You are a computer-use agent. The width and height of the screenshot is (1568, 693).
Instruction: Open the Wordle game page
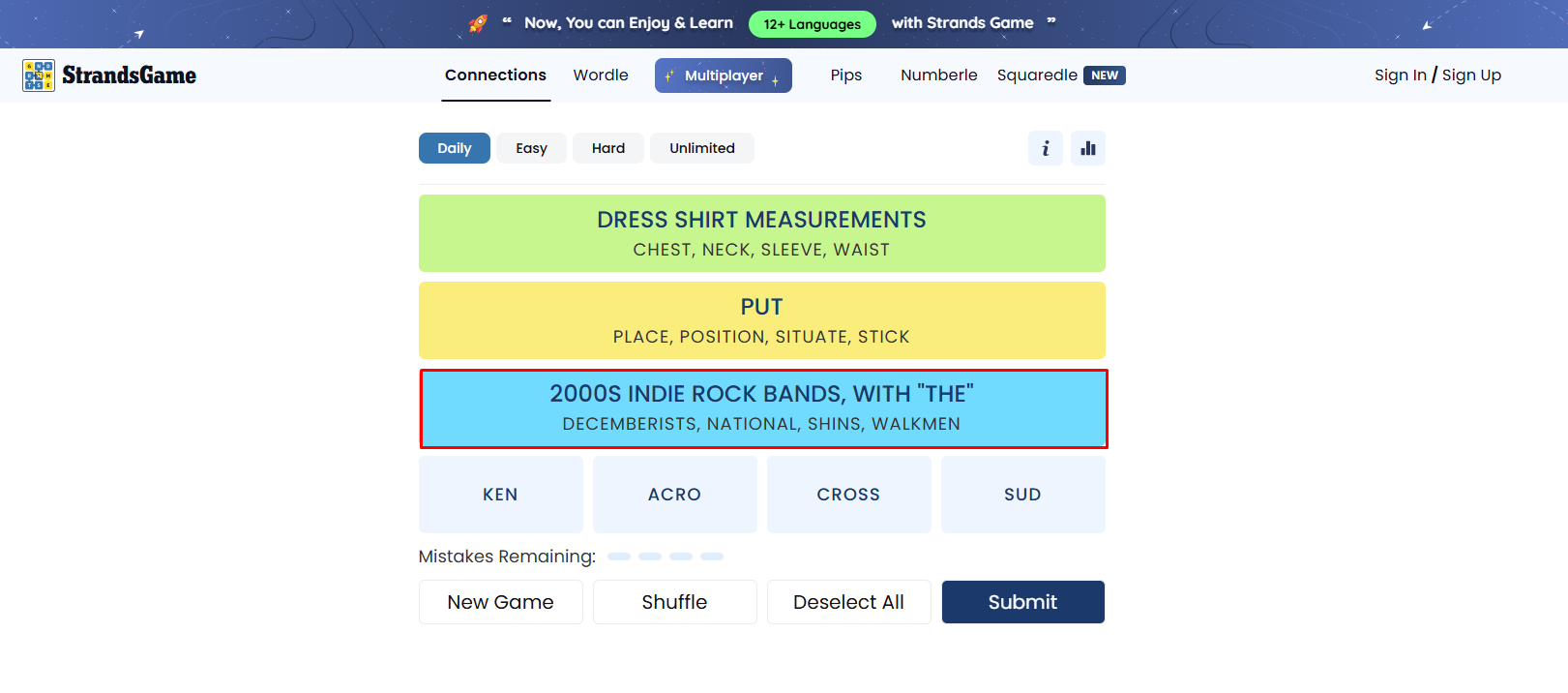coord(601,75)
